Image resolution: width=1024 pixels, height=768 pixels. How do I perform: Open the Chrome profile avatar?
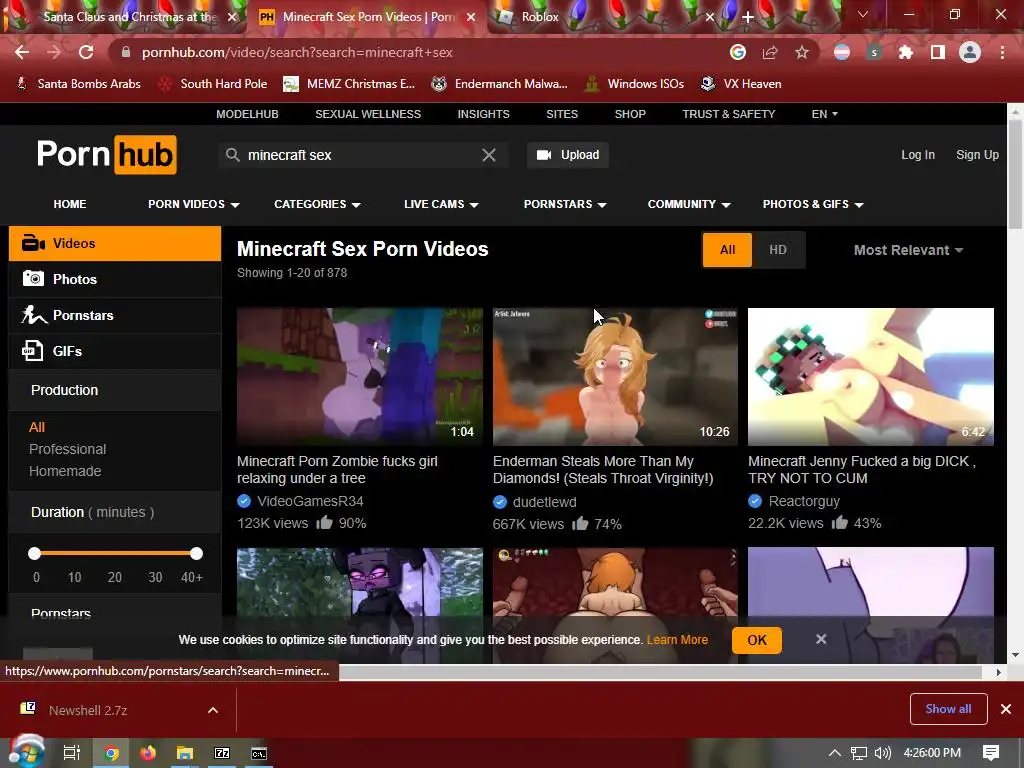coord(970,52)
